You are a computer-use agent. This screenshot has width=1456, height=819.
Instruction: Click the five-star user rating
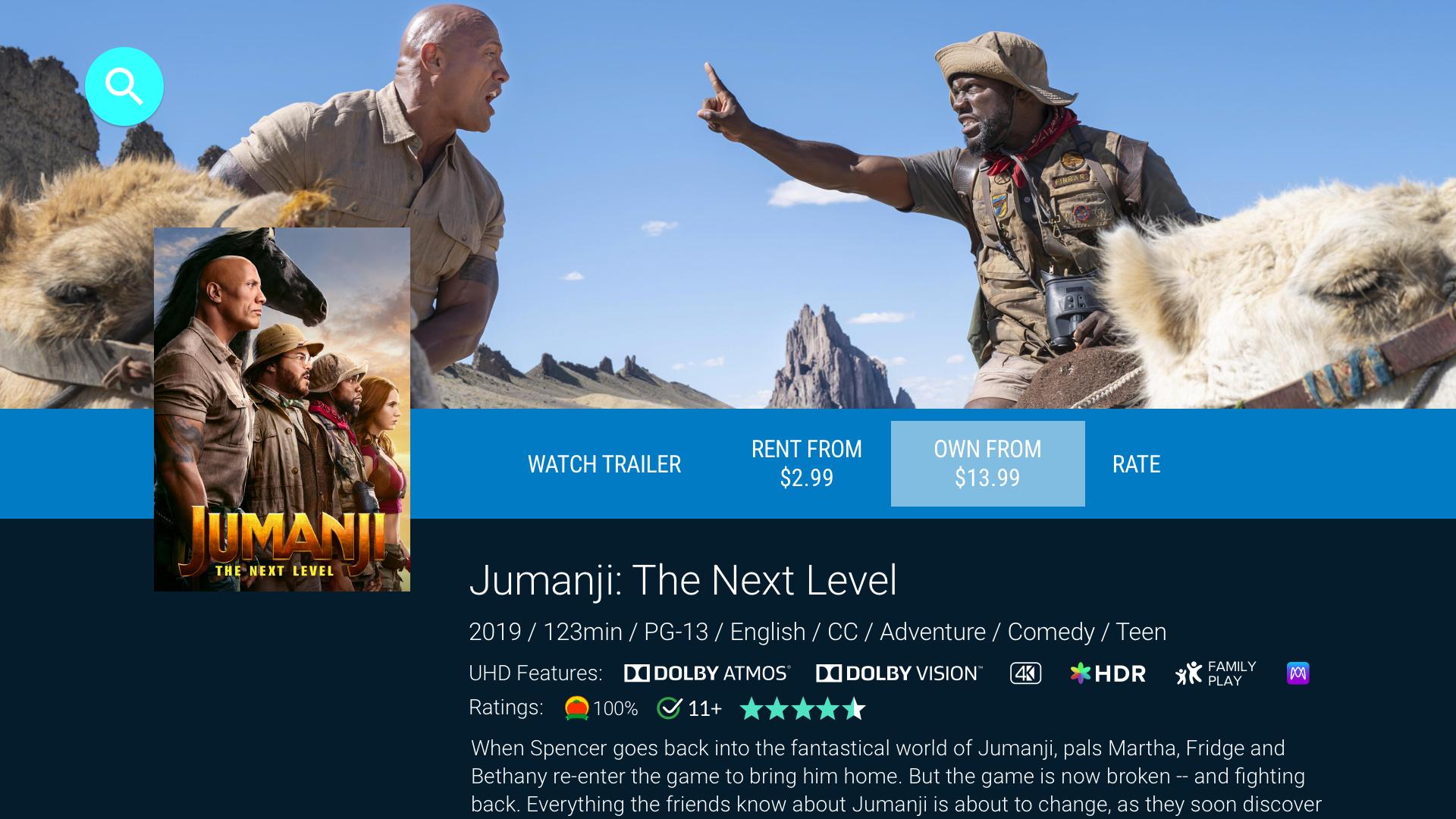pos(802,708)
